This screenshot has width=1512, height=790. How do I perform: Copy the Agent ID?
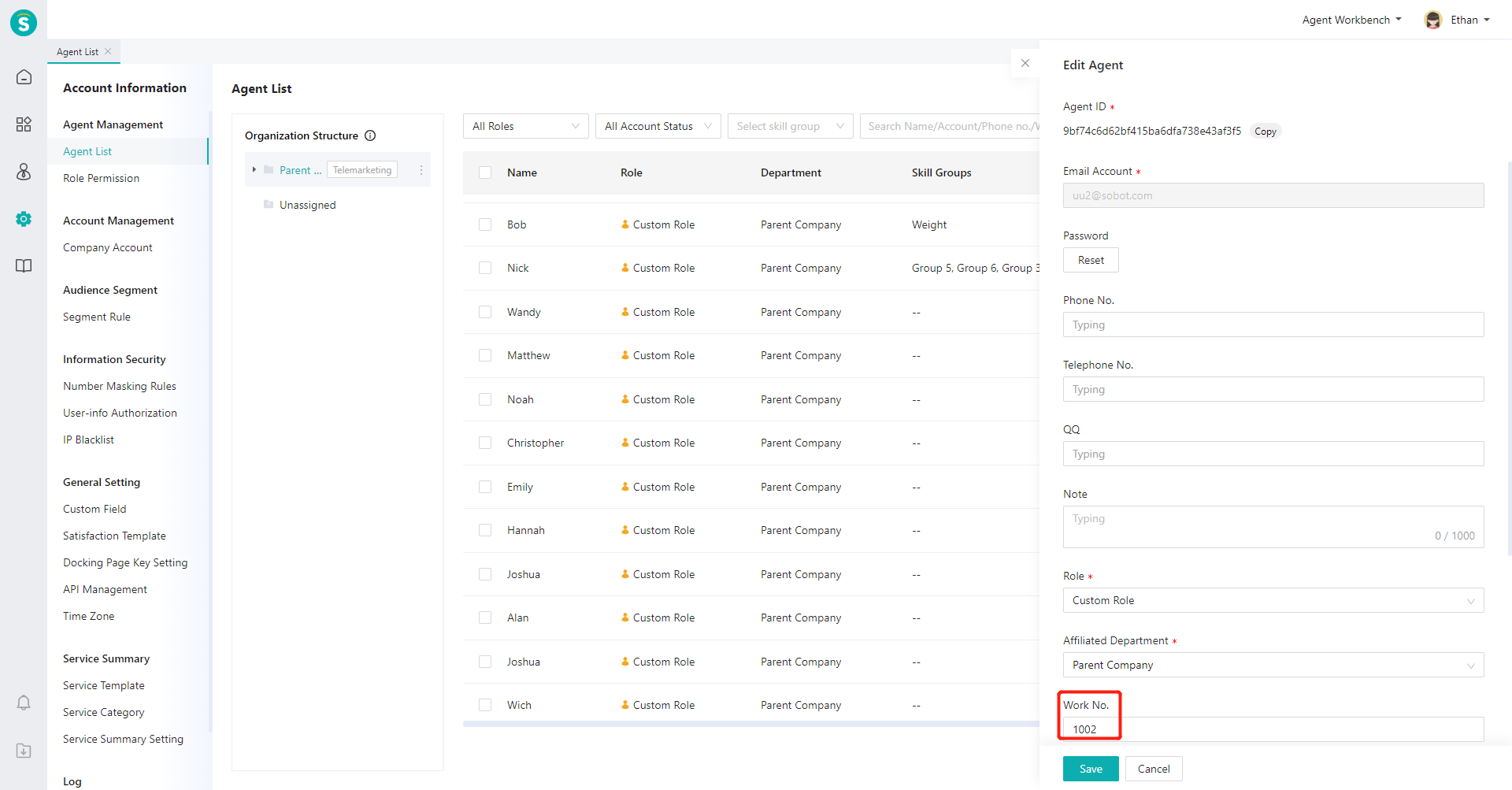[1266, 132]
